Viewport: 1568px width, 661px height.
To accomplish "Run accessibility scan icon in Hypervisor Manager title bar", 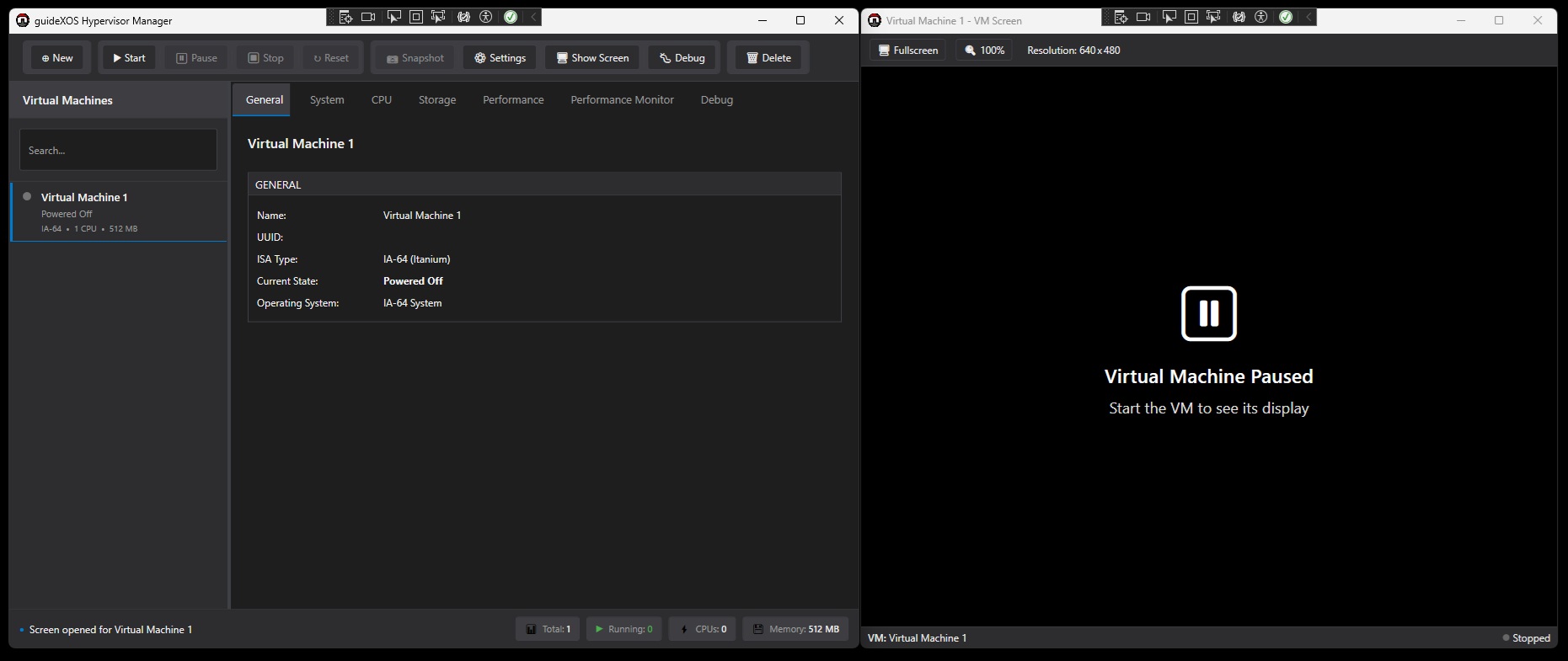I will 486,17.
